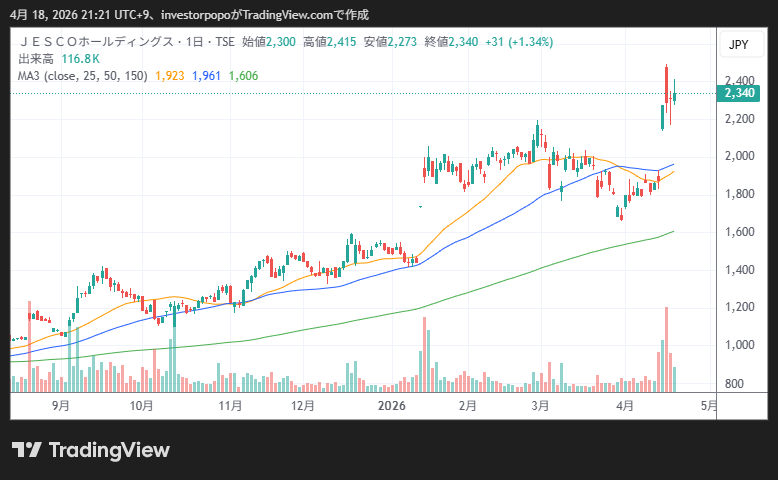
Task: Click the TradingView logo icon
Action: 26,450
